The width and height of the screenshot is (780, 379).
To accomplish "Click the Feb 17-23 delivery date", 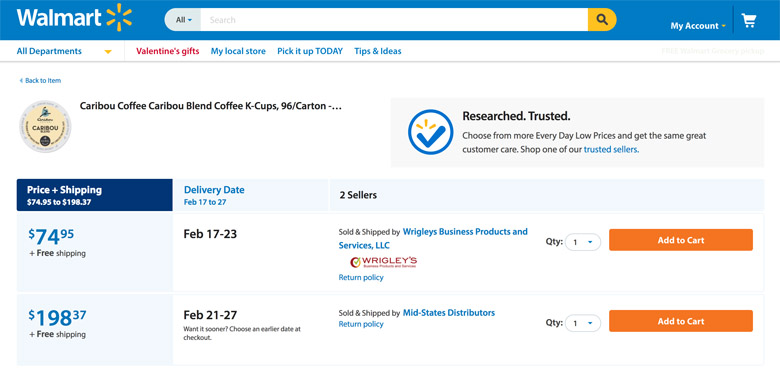I will (x=210, y=234).
